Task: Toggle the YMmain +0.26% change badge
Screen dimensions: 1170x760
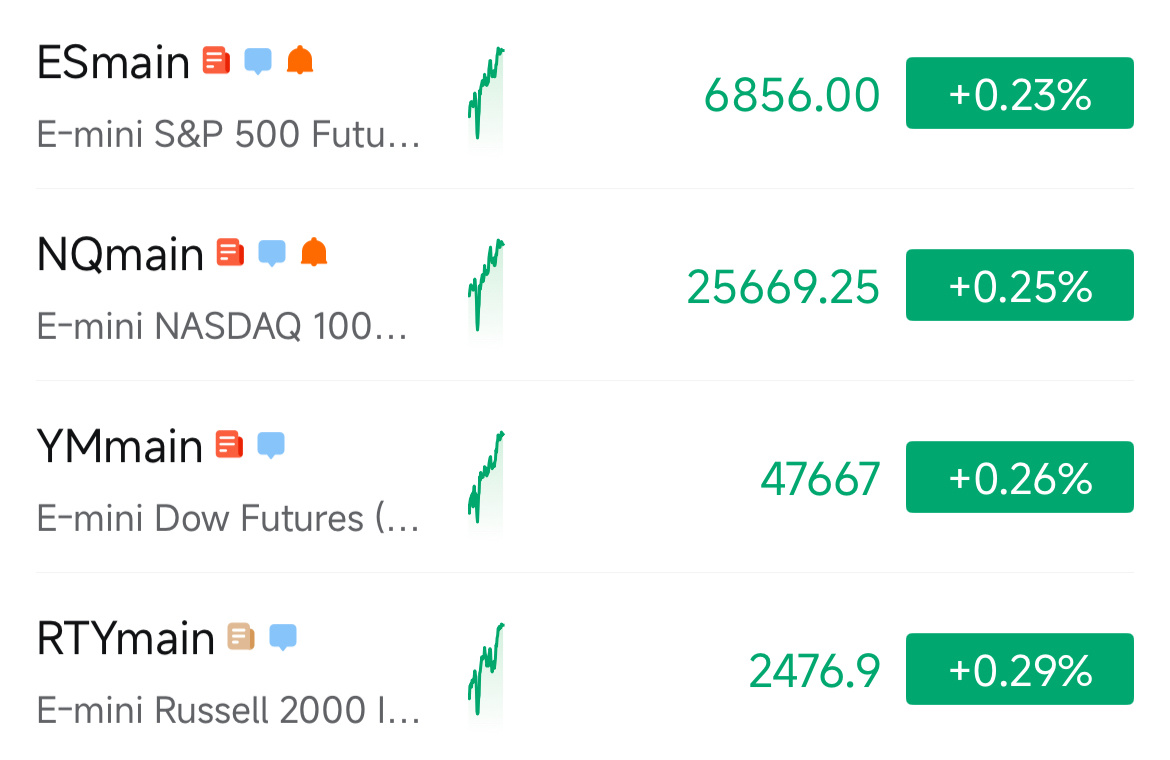Action: 1019,477
